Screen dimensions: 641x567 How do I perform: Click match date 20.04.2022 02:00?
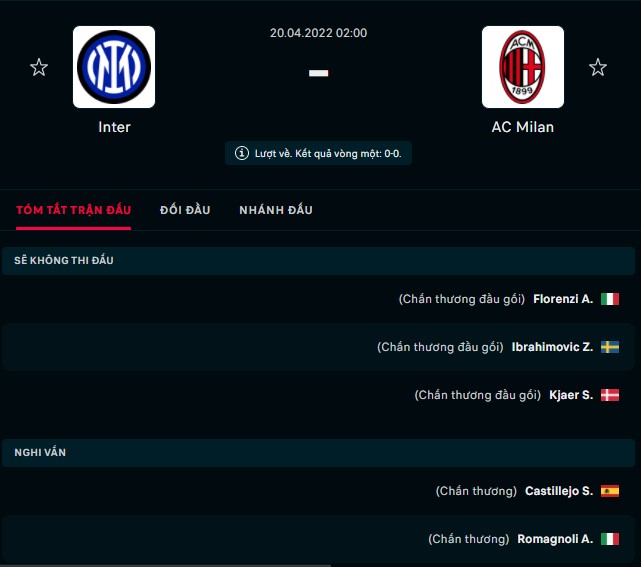pos(318,33)
